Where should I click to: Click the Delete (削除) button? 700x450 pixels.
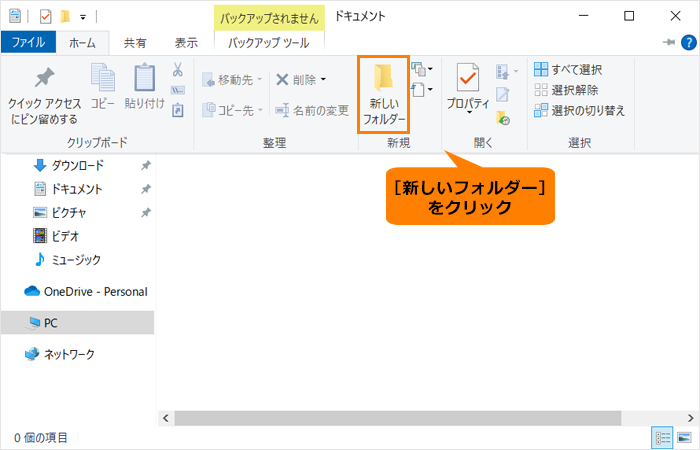296,80
